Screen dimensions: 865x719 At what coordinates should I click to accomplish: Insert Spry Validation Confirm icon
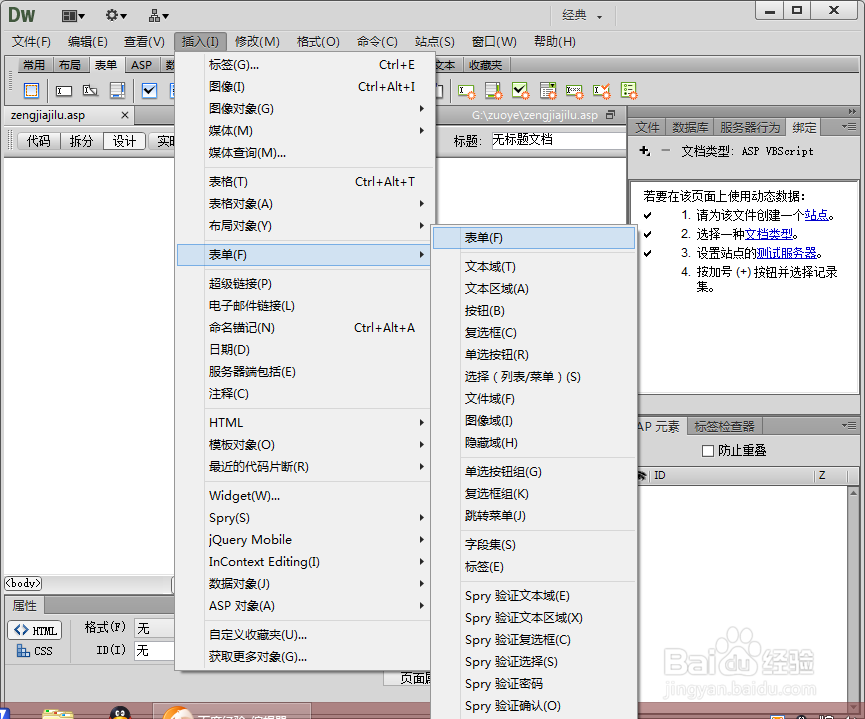click(601, 91)
